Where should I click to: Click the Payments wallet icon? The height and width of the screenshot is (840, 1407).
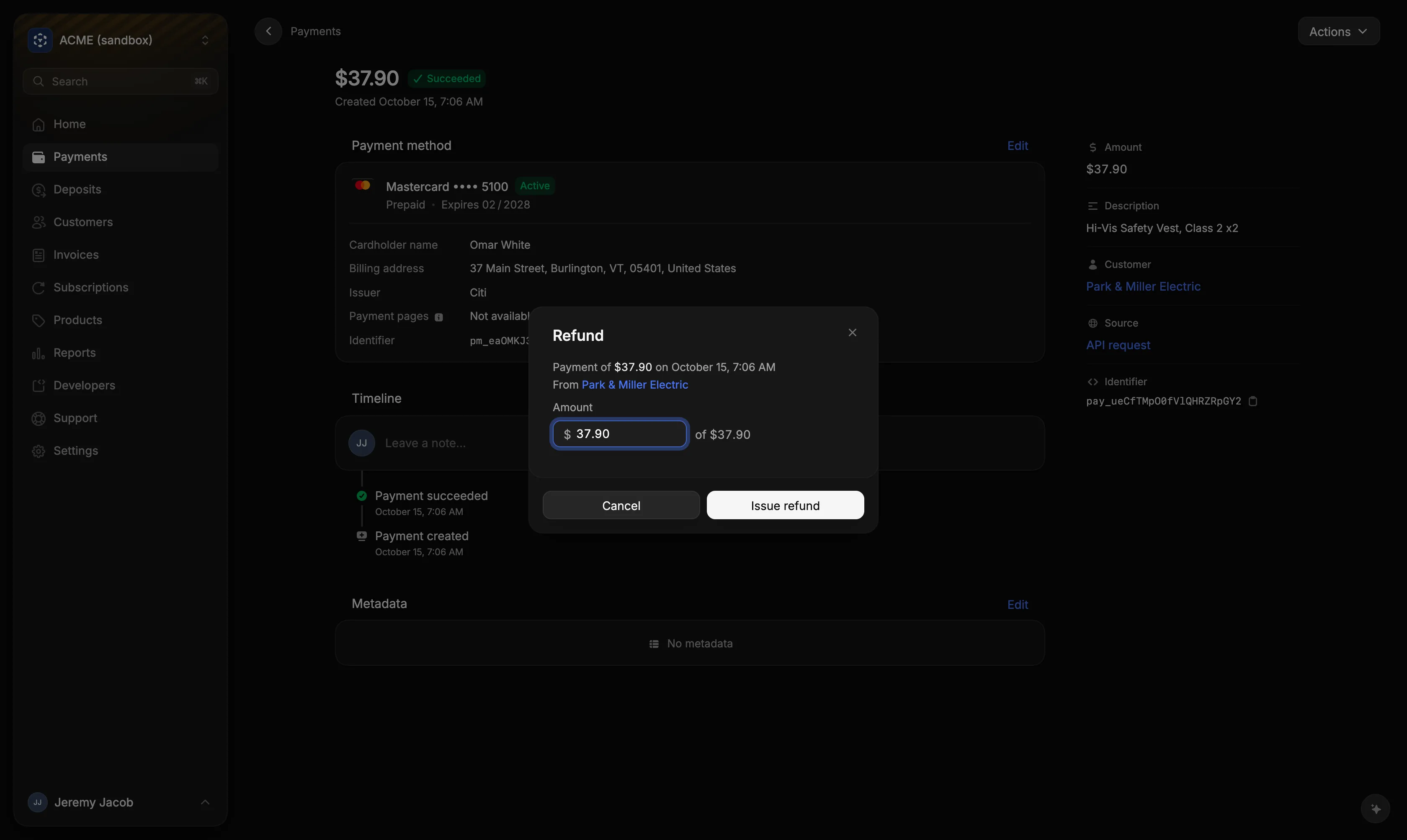[39, 157]
